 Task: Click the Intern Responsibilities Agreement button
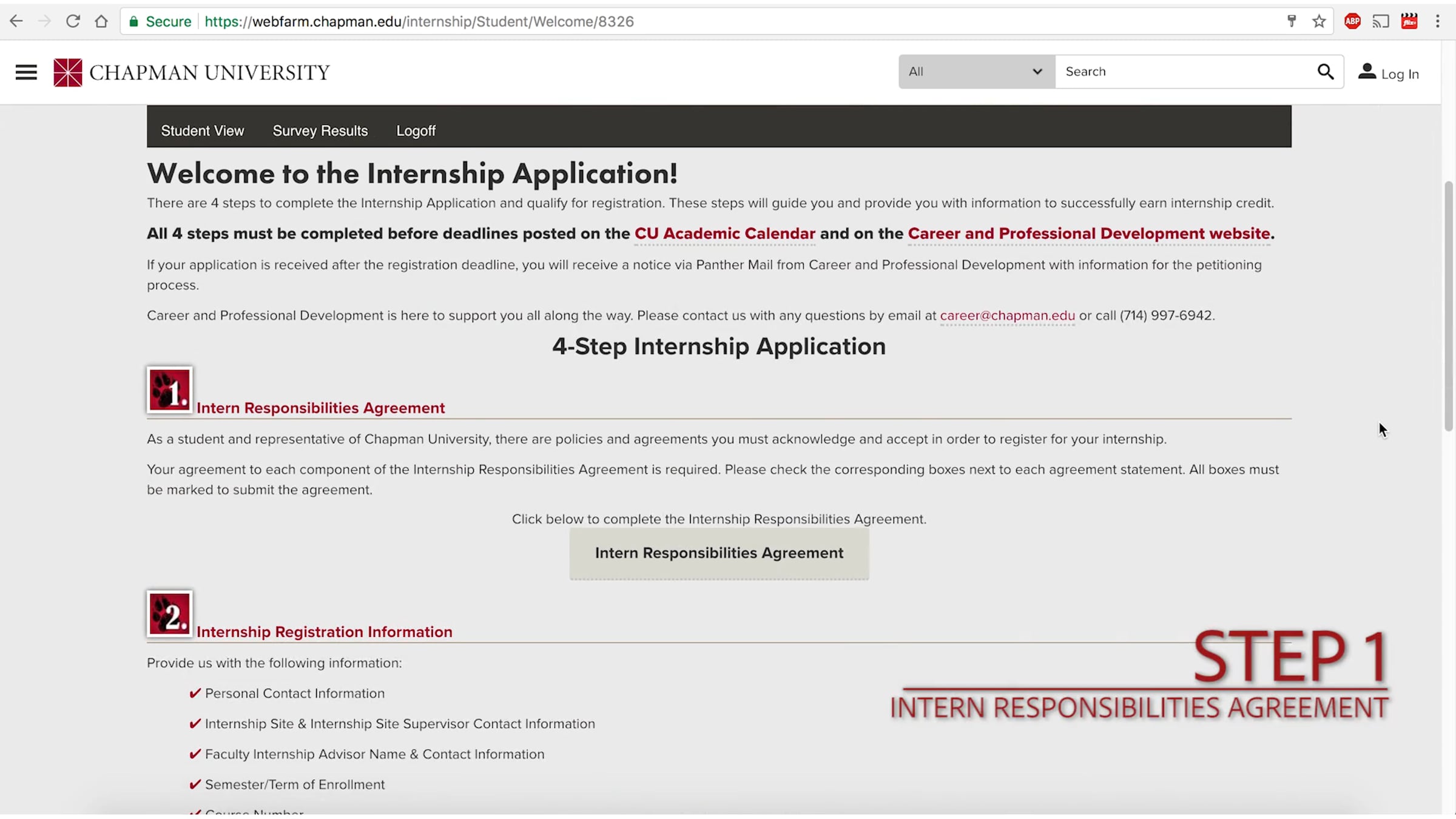tap(719, 553)
